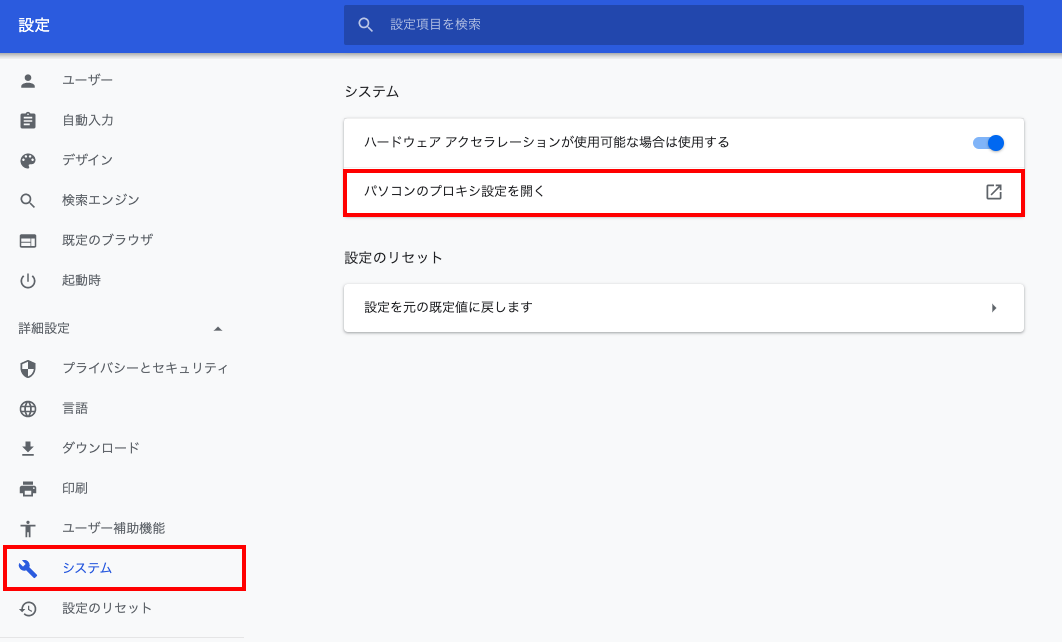Click the 言語 globe icon
Viewport: 1062px width, 642px height.
coord(28,408)
